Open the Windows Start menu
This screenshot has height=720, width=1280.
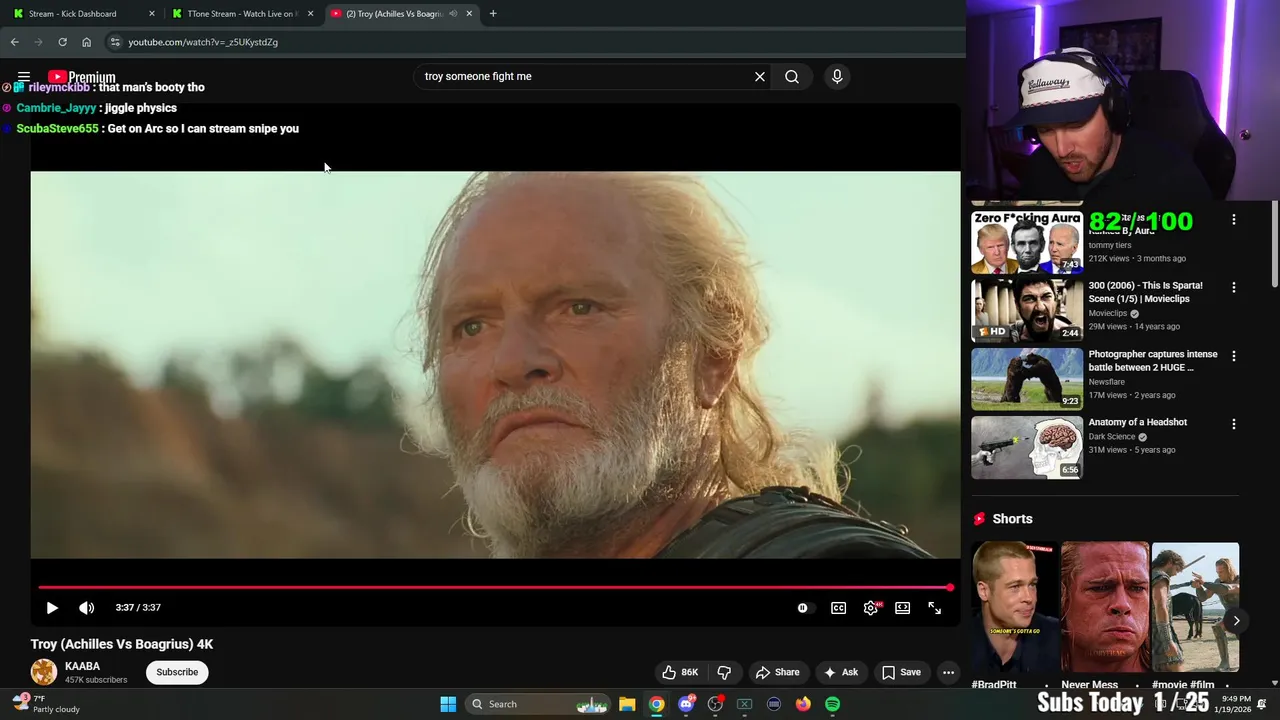pos(448,704)
